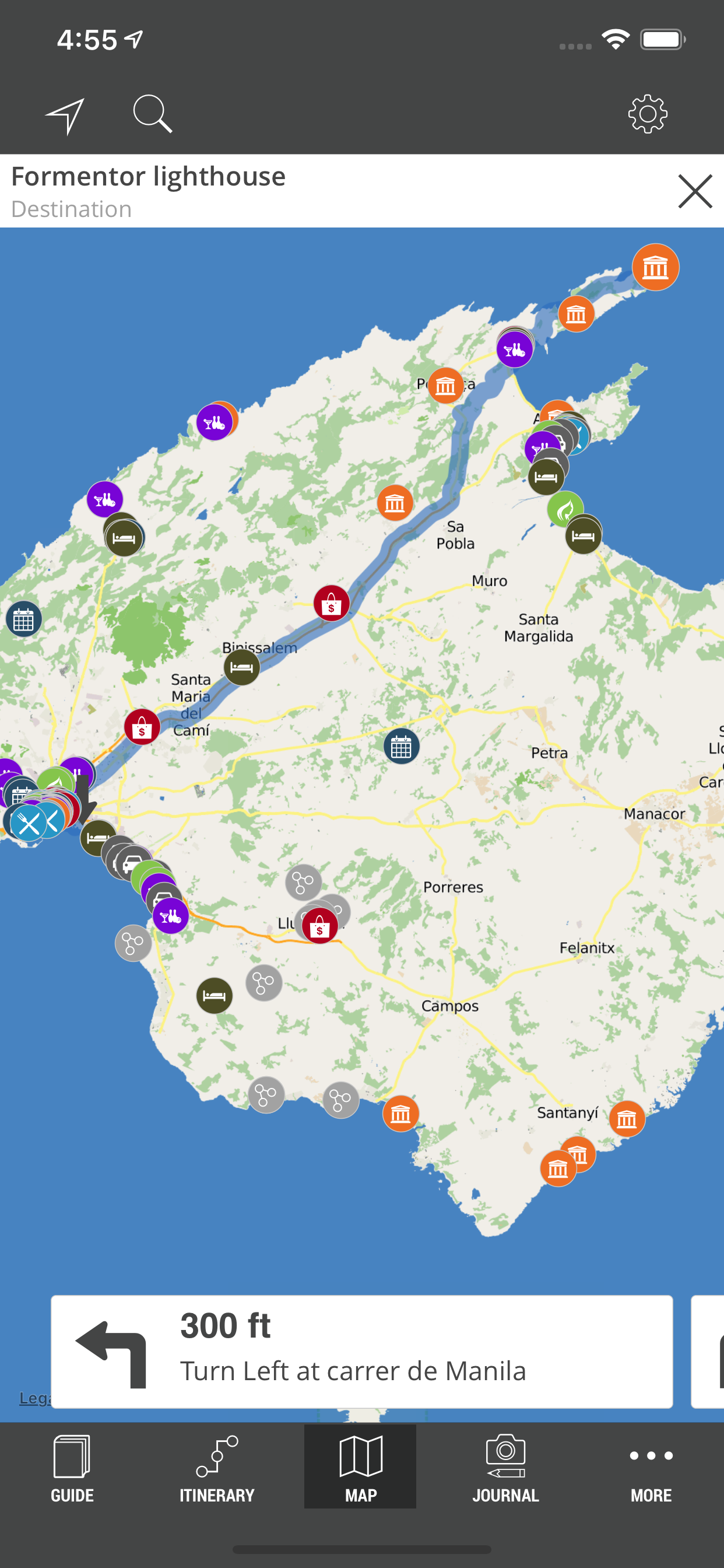
Task: Select the orange museum marker on the south coast near Campos road
Action: click(400, 1114)
